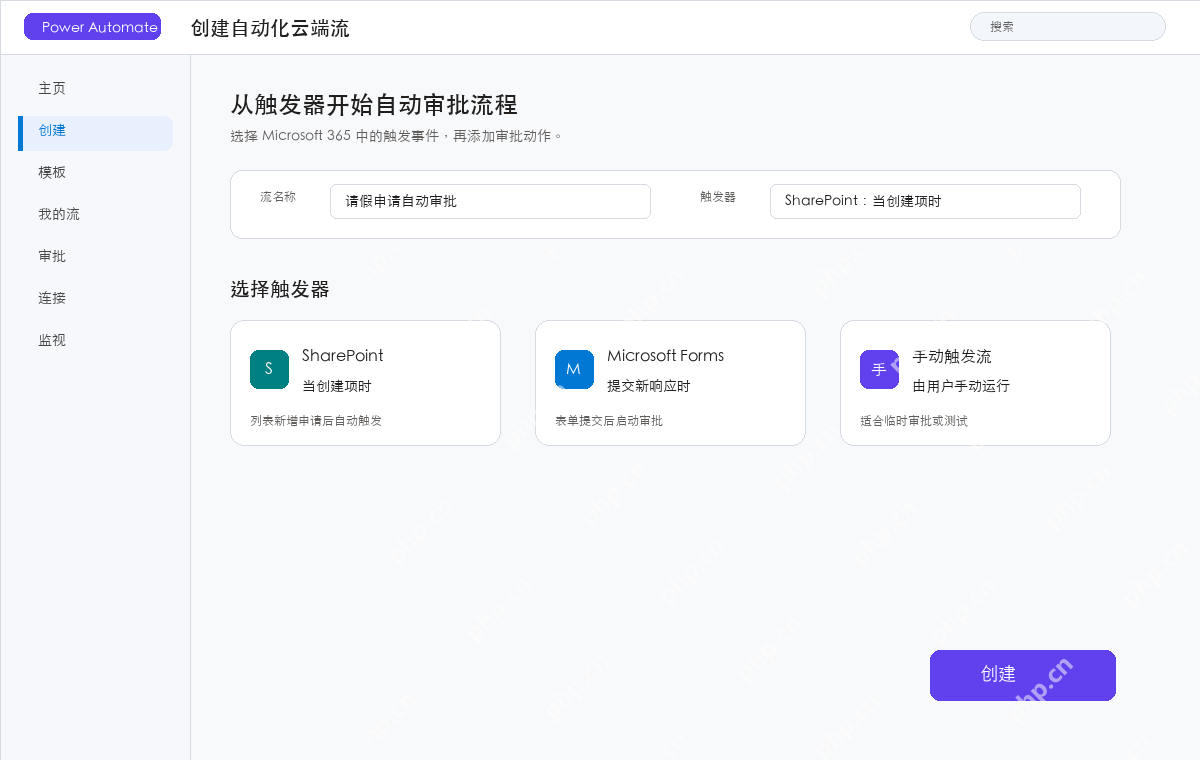
Task: Click the 选择触发器 section heading
Action: tap(280, 290)
